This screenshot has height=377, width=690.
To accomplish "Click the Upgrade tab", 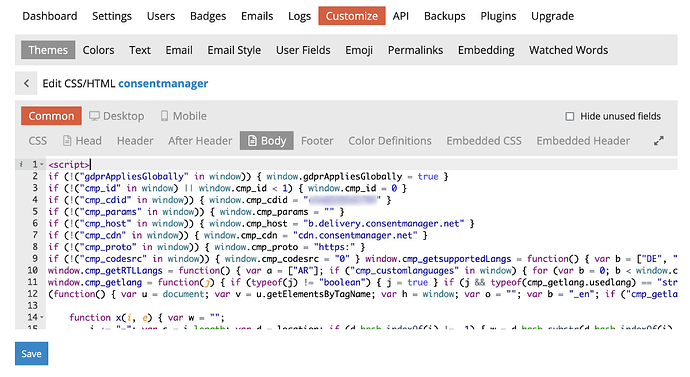I will pyautogui.click(x=553, y=16).
